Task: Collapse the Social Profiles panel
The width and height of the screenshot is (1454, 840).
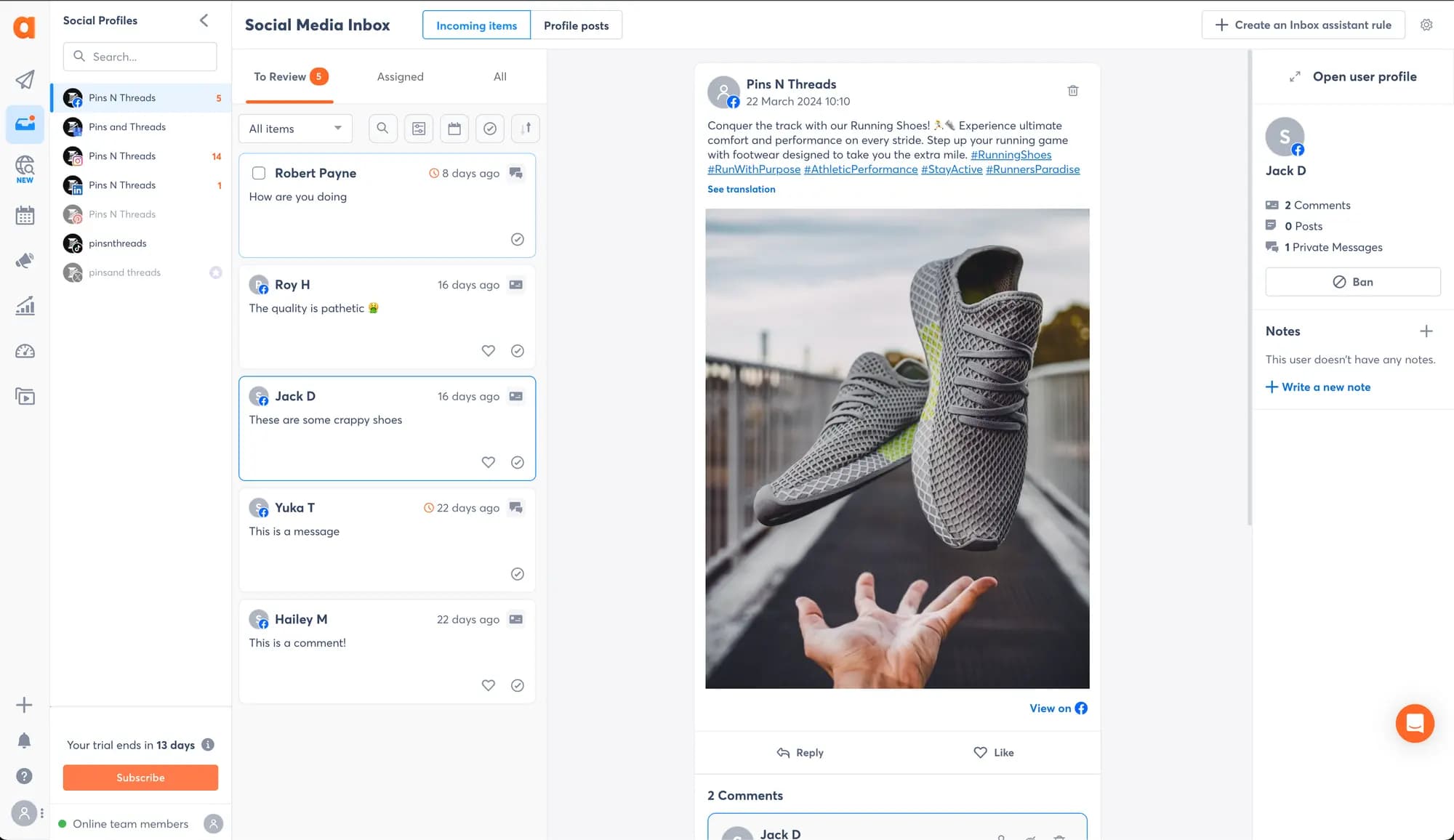Action: pyautogui.click(x=204, y=20)
